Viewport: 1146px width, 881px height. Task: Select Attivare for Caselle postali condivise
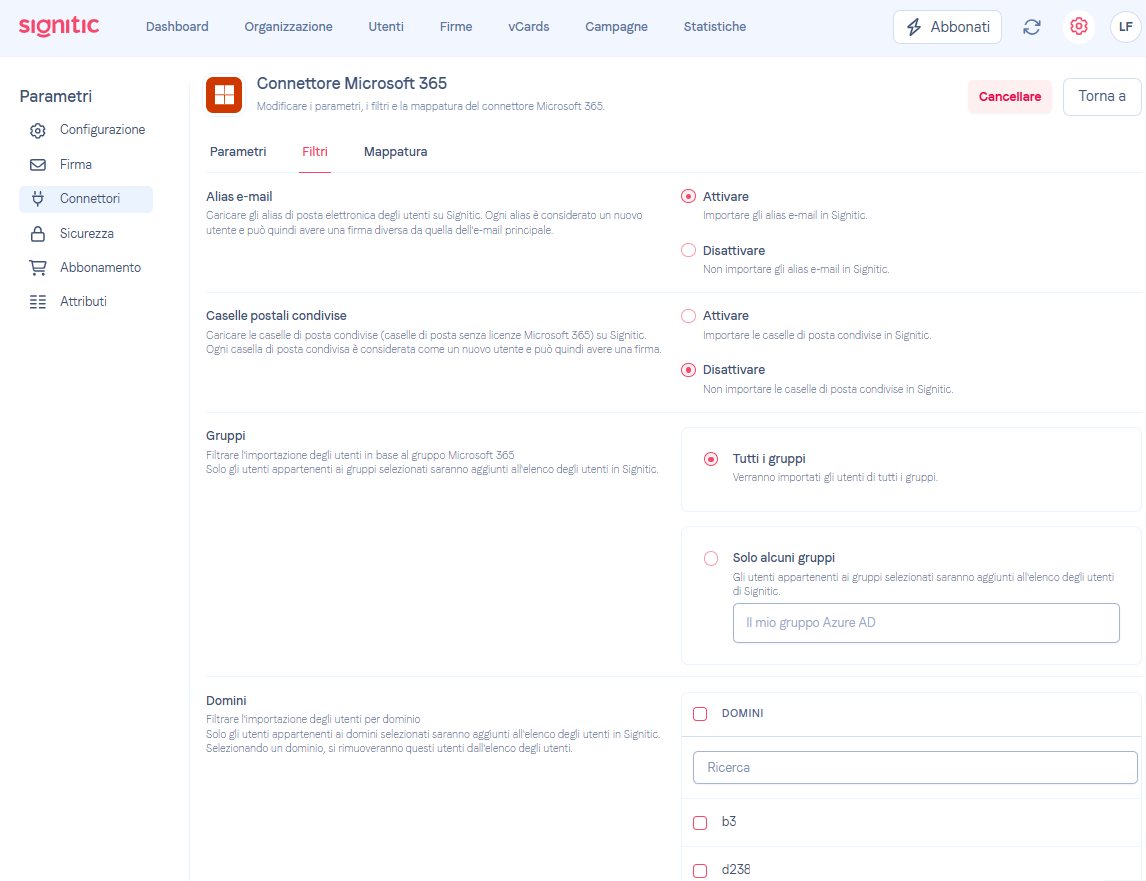point(688,316)
